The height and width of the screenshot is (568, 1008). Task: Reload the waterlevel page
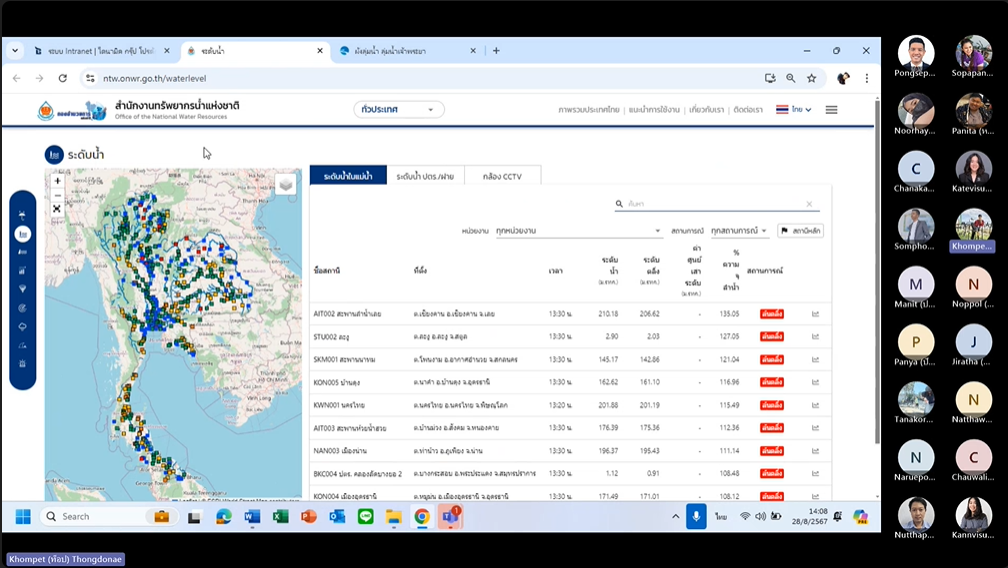(x=62, y=78)
